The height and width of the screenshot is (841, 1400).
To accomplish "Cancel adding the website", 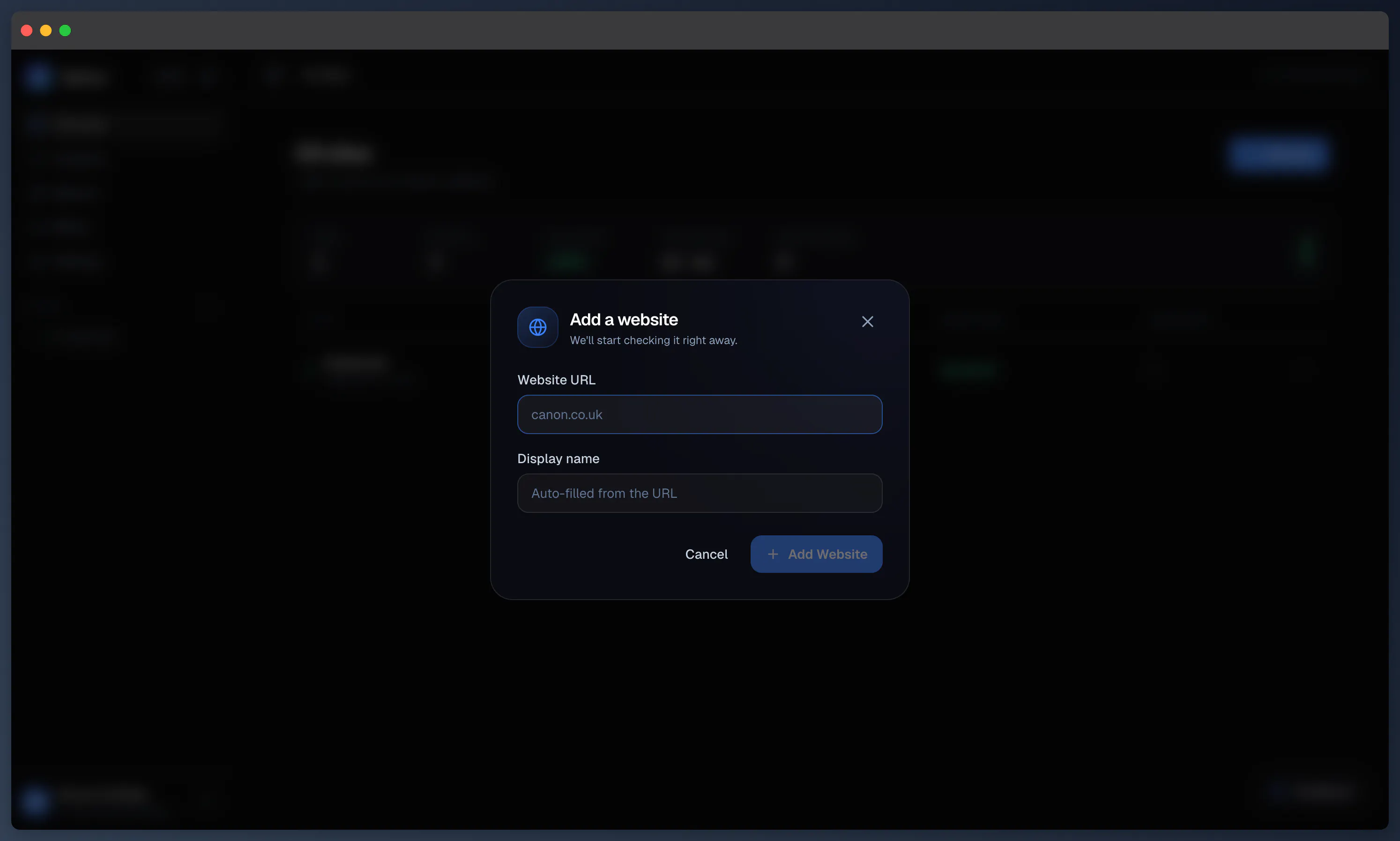I will (706, 554).
